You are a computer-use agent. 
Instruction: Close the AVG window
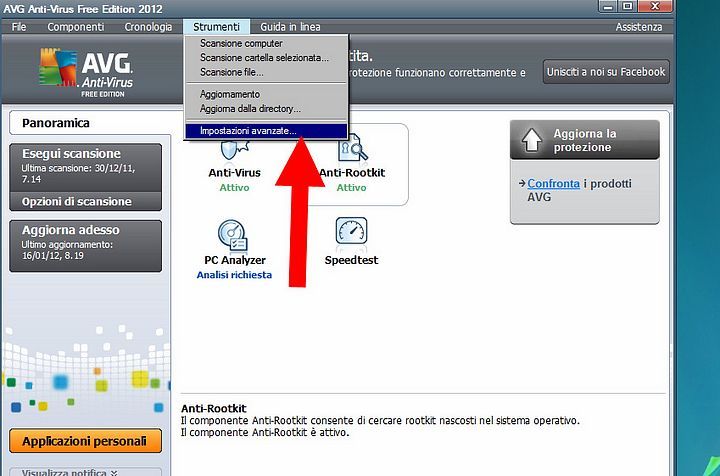655,6
